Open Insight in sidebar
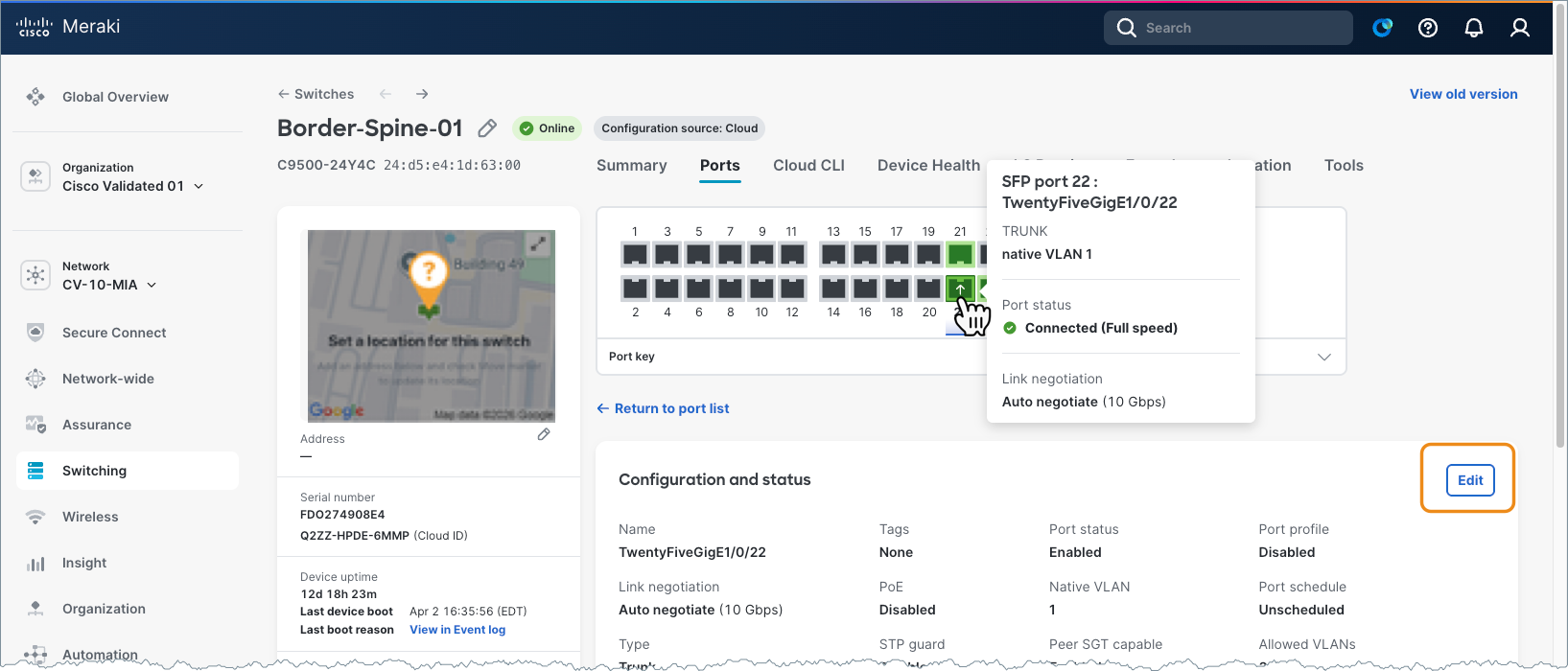 (x=84, y=563)
